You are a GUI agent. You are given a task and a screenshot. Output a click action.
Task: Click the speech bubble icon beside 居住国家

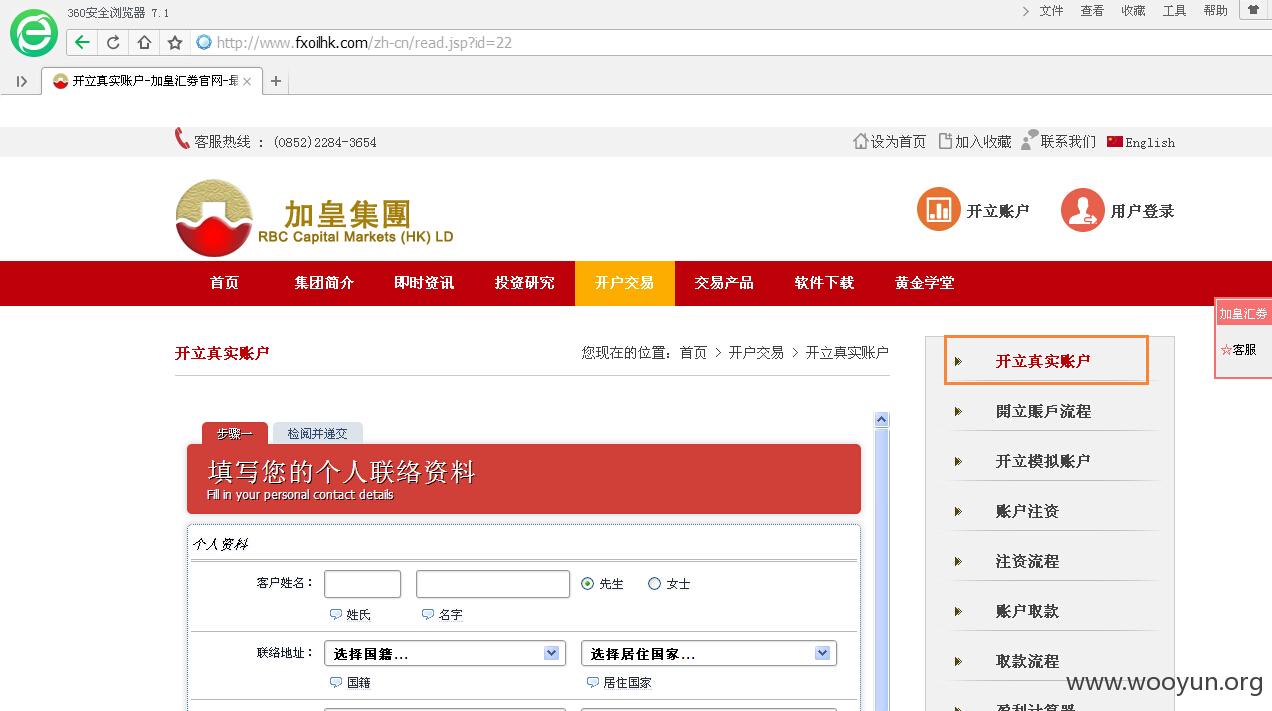[593, 682]
